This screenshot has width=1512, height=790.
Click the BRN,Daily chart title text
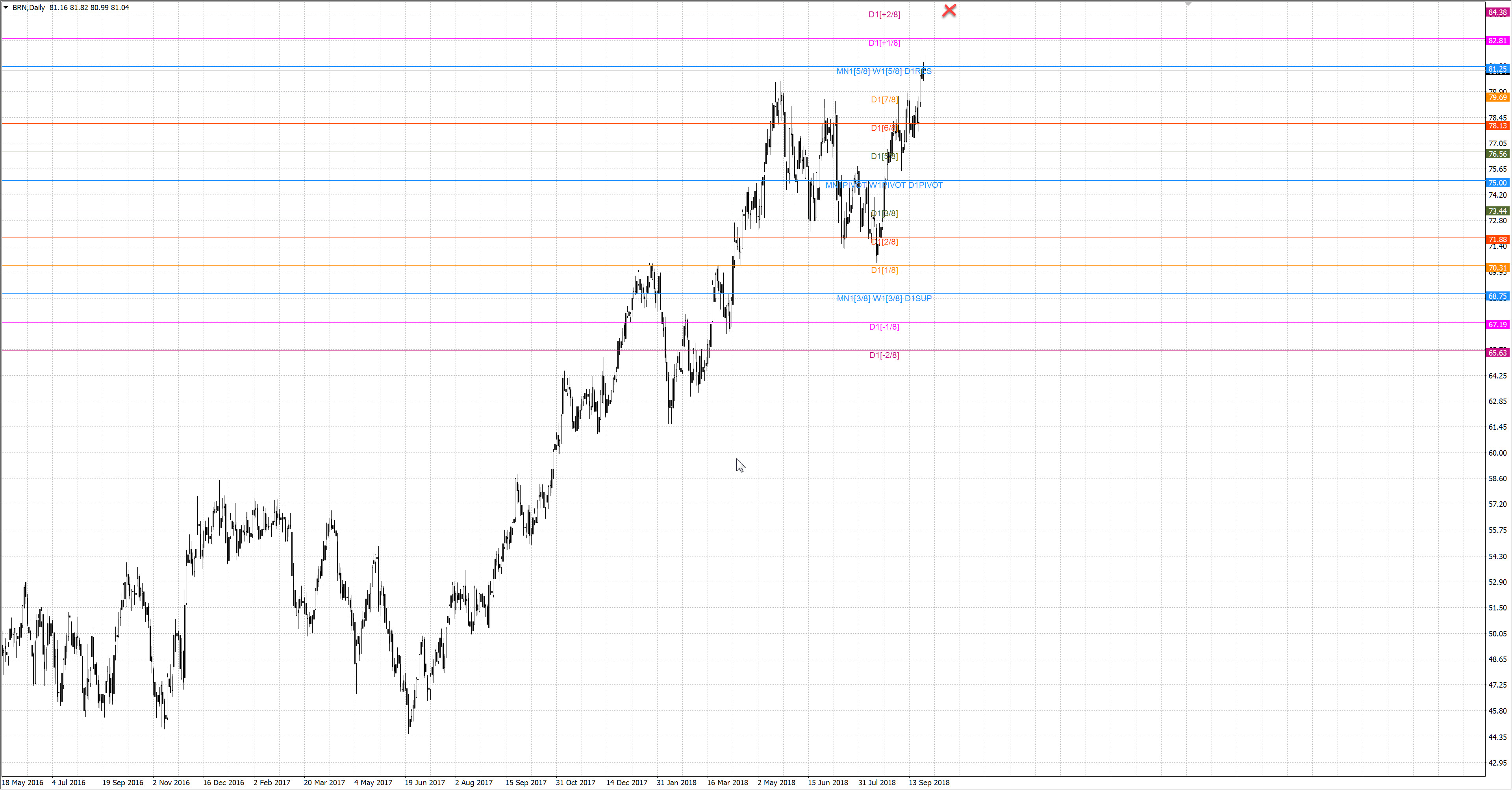pyautogui.click(x=28, y=7)
